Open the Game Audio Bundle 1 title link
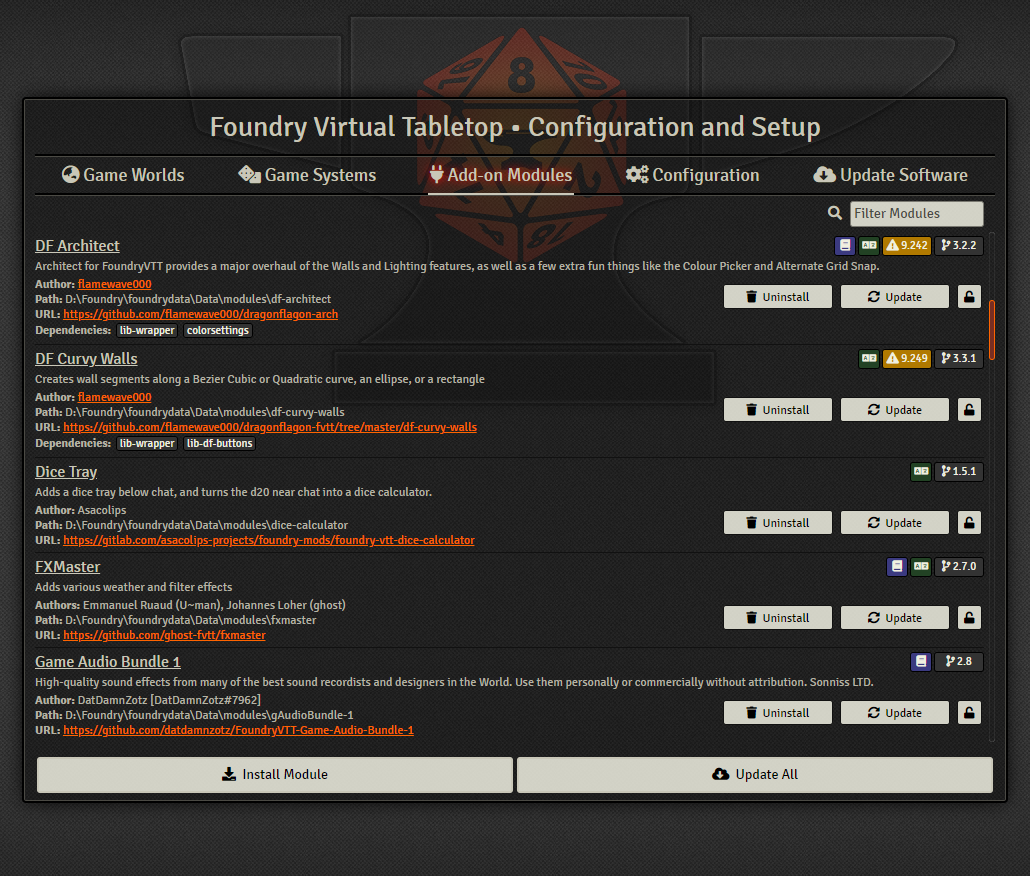 108,662
